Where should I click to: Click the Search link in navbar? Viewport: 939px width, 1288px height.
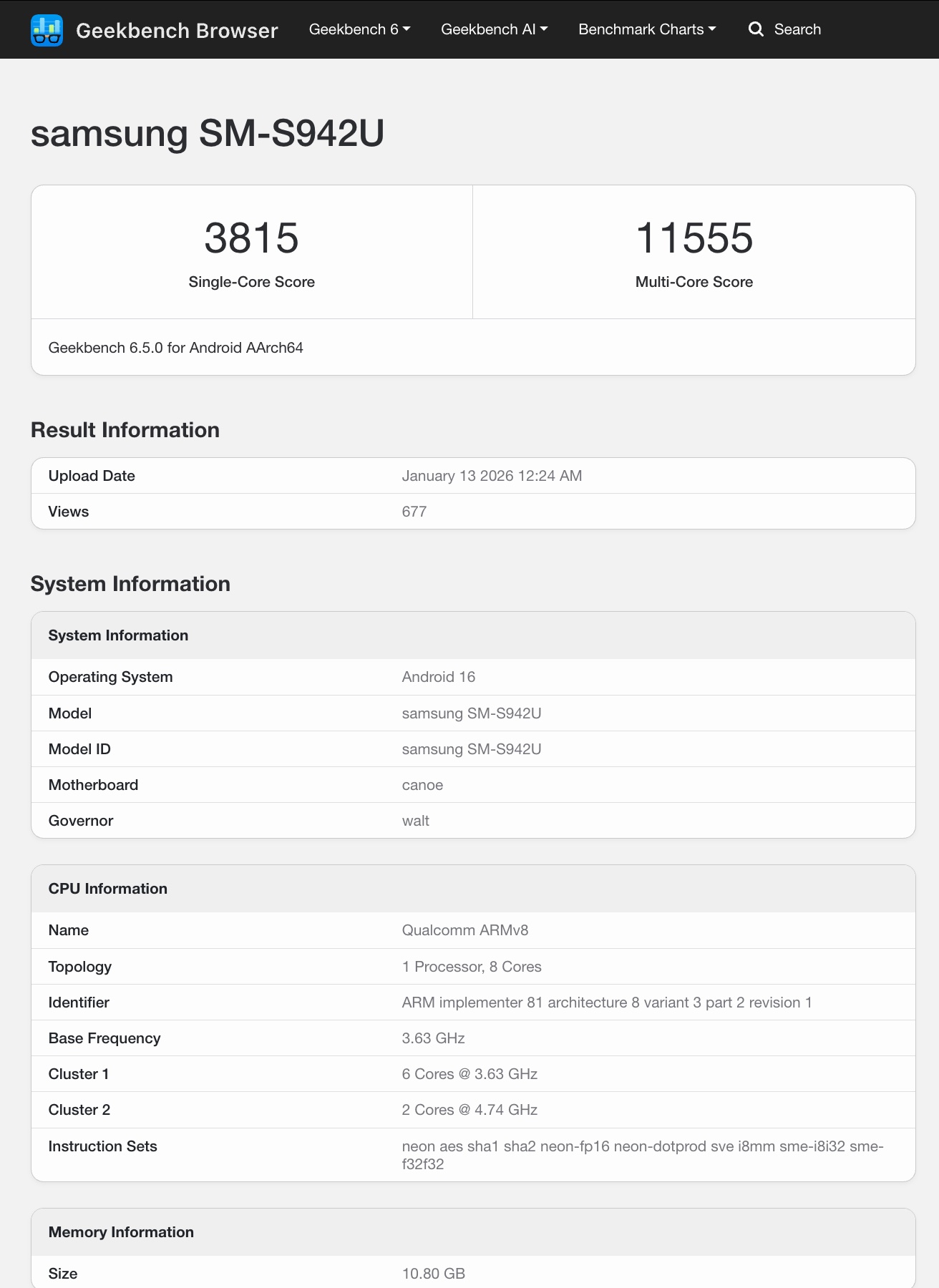coord(797,29)
